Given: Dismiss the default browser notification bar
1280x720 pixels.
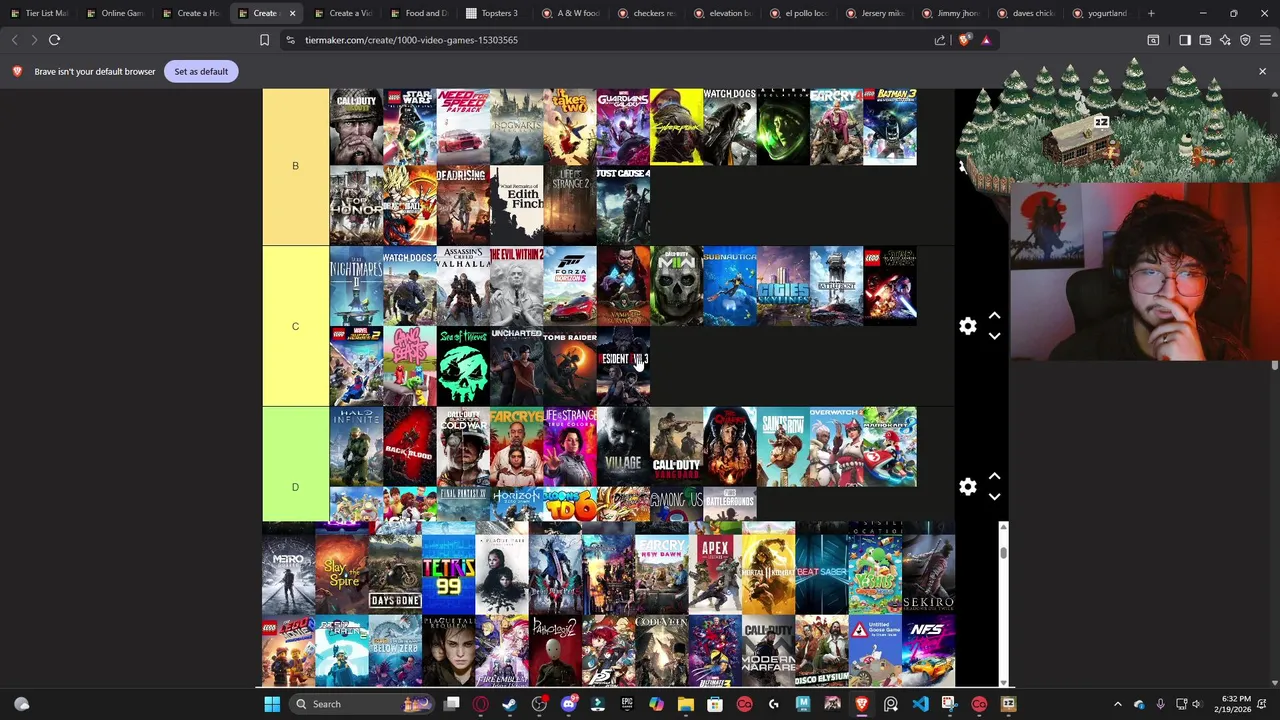Looking at the screenshot, I should [1262, 71].
